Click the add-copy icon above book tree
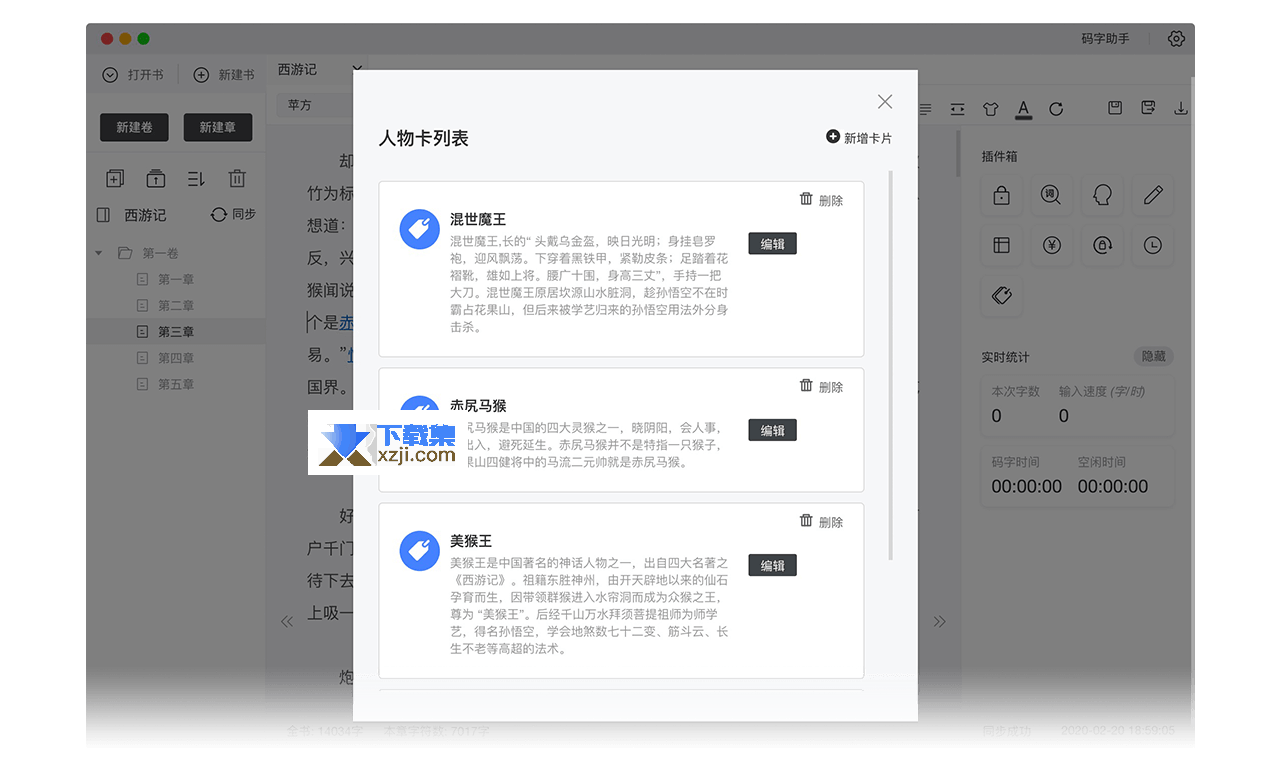Image resolution: width=1280 pixels, height=774 pixels. [115, 179]
